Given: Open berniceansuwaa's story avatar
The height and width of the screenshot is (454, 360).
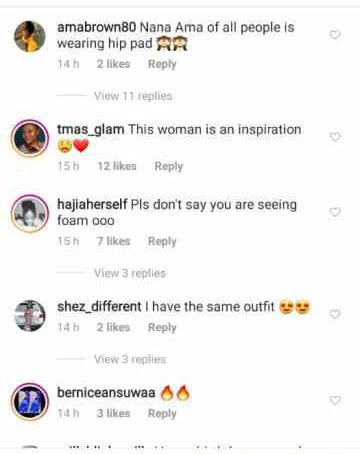Looking at the screenshot, I should click(30, 402).
